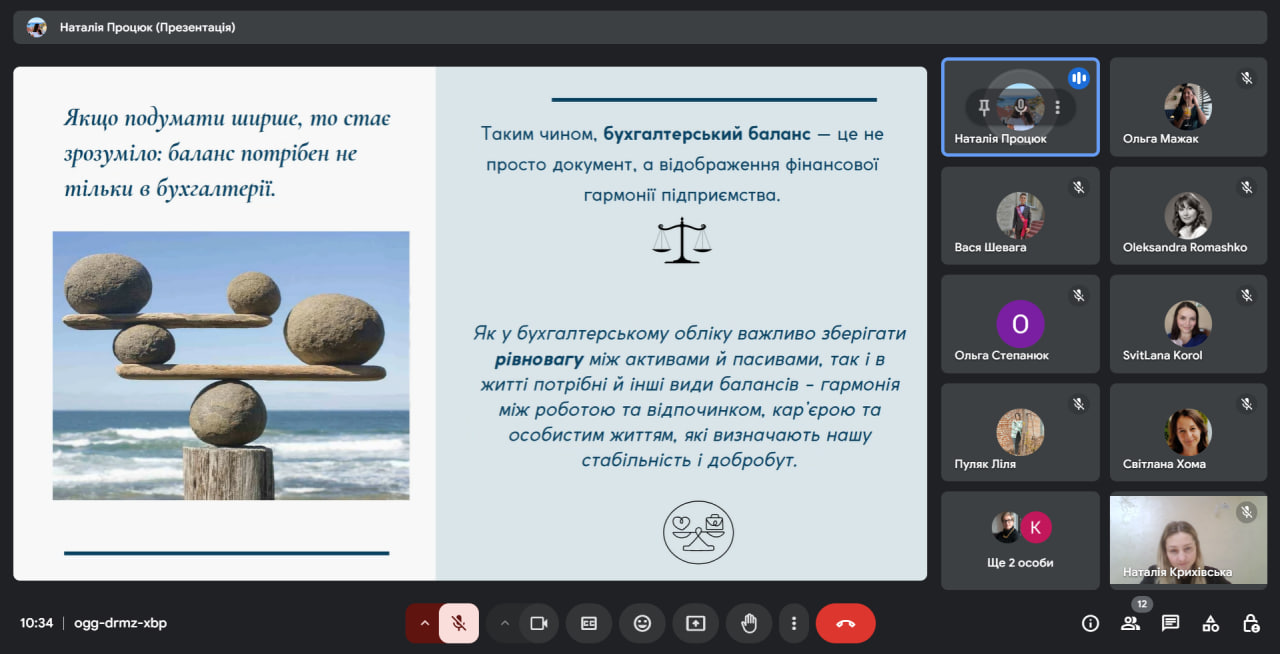The image size is (1280, 654).
Task: Show the people list panel
Action: (1130, 623)
